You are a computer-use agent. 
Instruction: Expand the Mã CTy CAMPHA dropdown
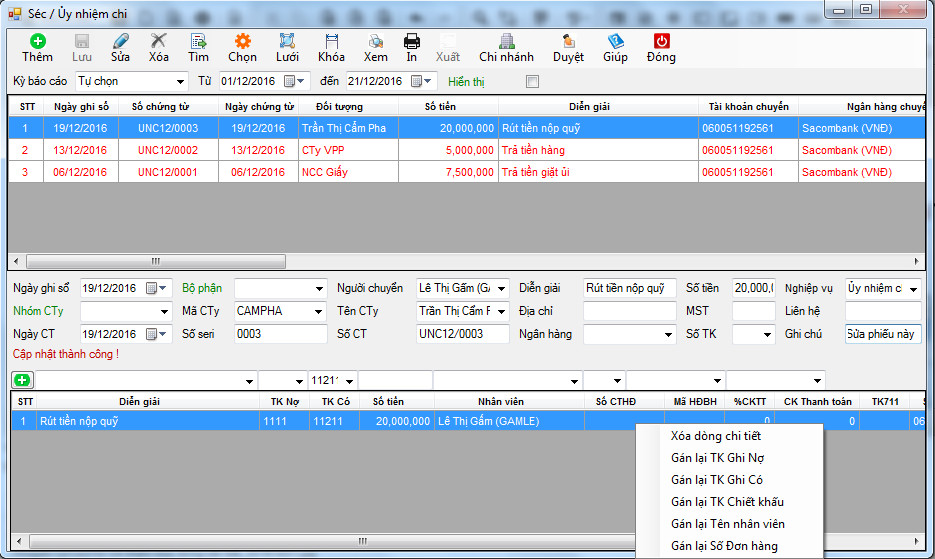[x=319, y=311]
